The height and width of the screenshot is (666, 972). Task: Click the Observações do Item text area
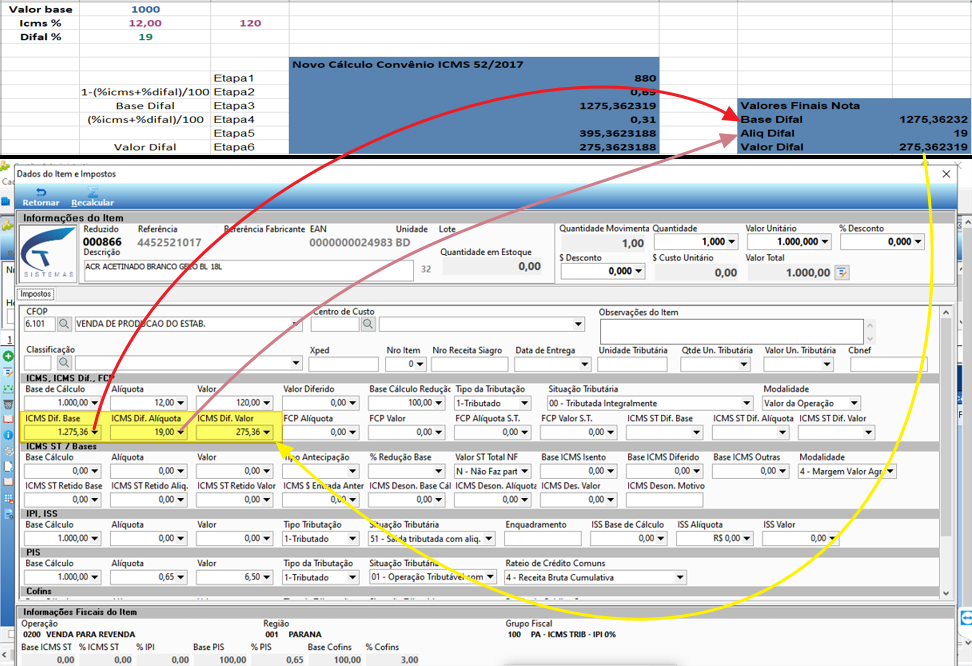tap(731, 332)
